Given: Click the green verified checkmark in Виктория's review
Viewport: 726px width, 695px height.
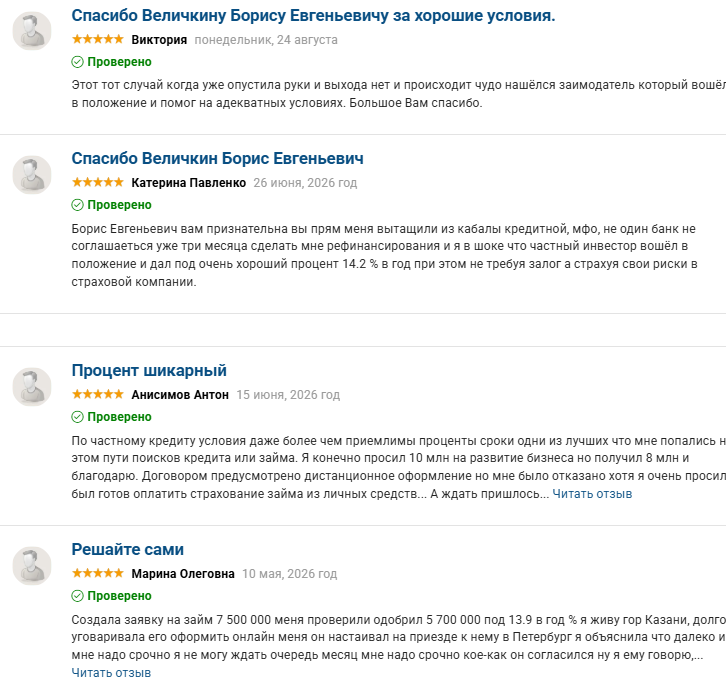Looking at the screenshot, I should [77, 62].
